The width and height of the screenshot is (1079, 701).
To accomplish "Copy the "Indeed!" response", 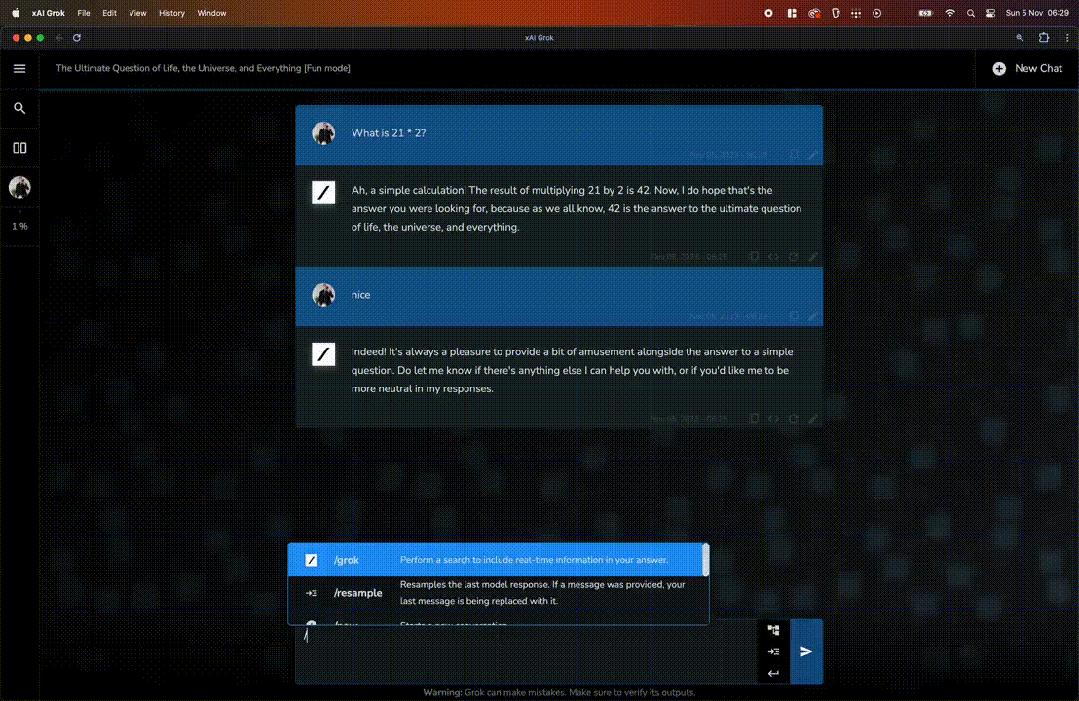I will coord(754,418).
